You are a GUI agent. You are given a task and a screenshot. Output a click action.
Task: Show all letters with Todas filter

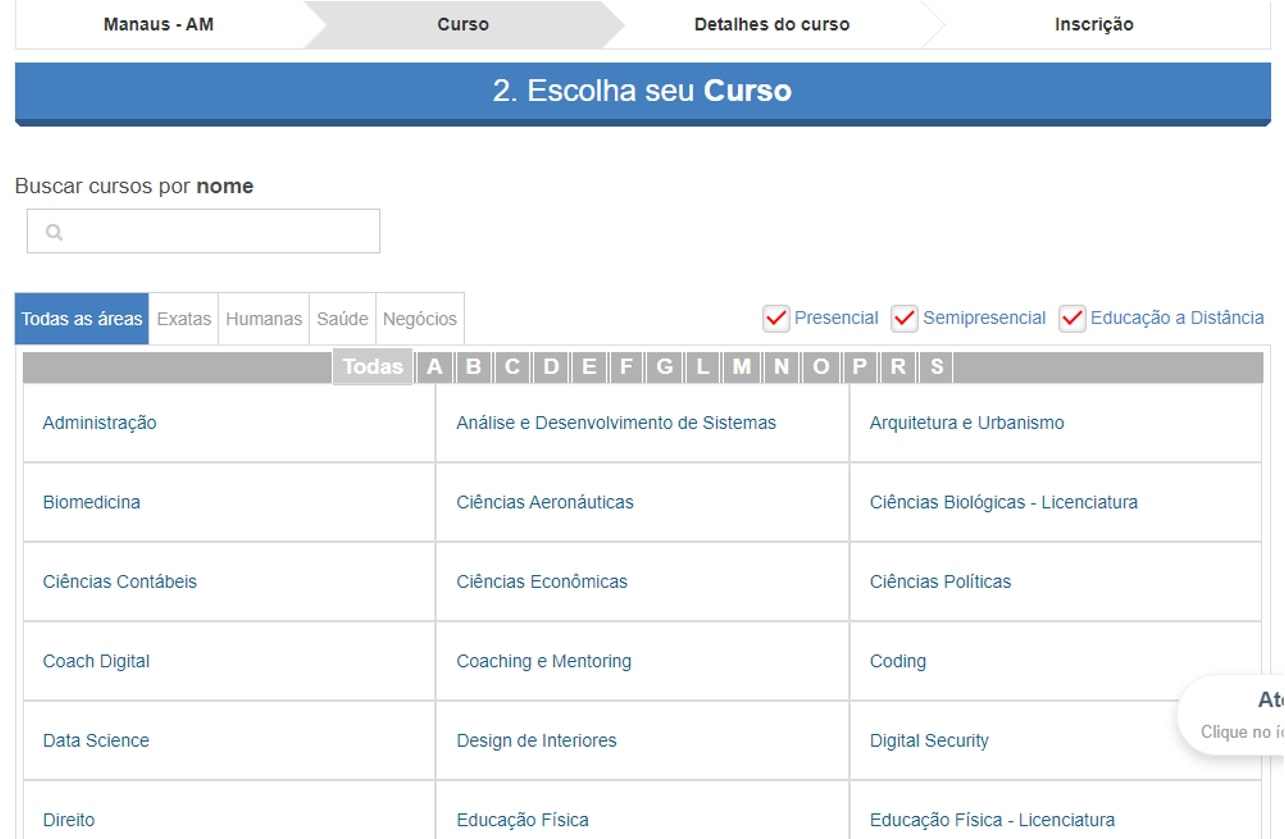click(x=373, y=367)
